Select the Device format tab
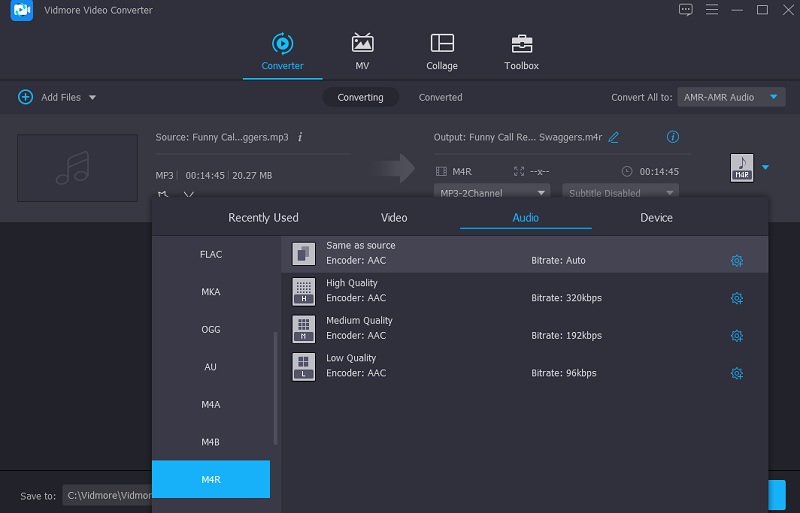Image resolution: width=800 pixels, height=513 pixels. click(656, 218)
